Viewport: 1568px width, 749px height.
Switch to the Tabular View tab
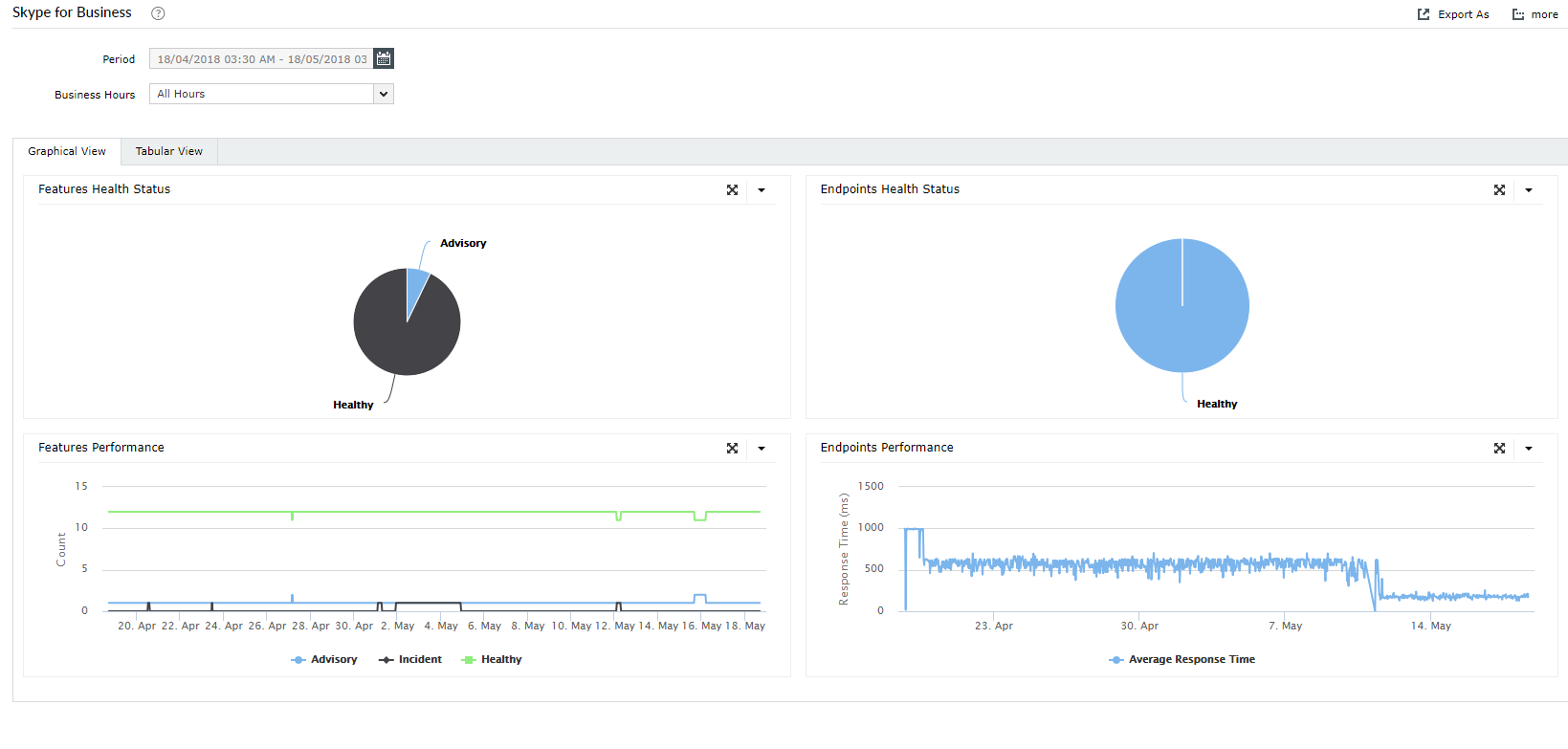coord(169,151)
